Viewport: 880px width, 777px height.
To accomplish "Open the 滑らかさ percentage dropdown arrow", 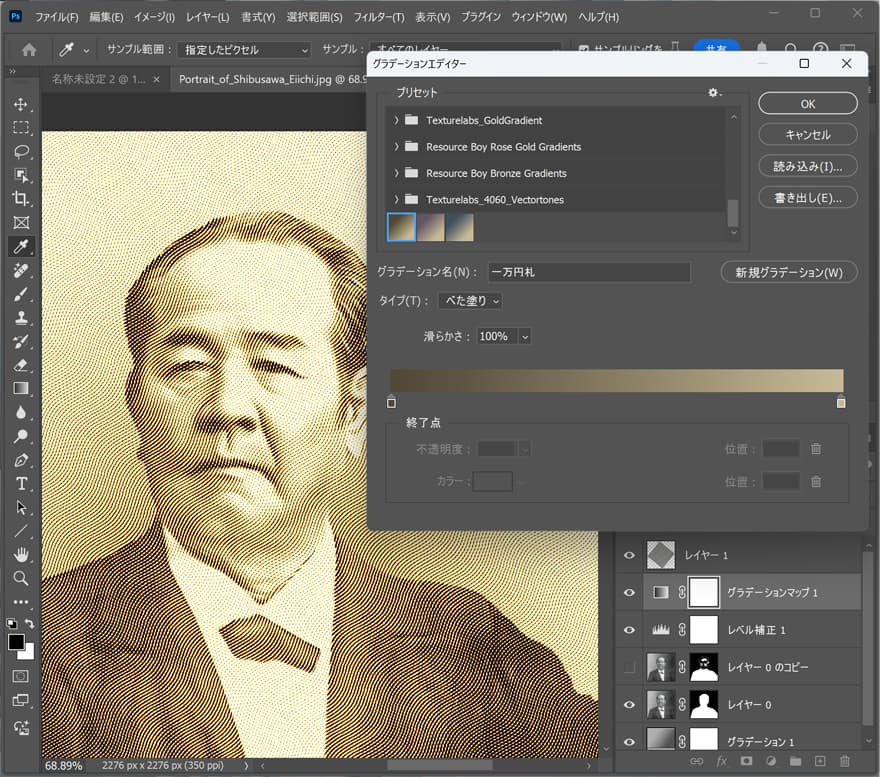I will coord(525,336).
